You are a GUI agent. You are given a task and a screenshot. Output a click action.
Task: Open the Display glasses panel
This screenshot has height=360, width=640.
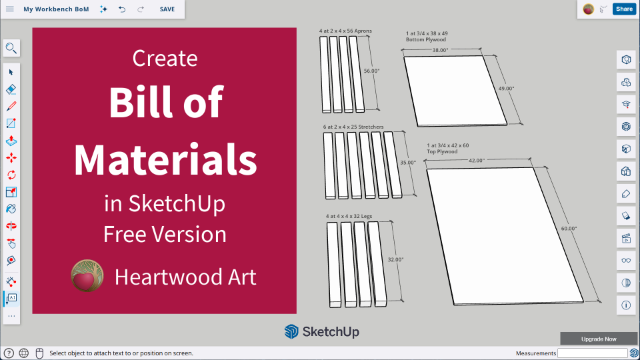[x=626, y=260]
